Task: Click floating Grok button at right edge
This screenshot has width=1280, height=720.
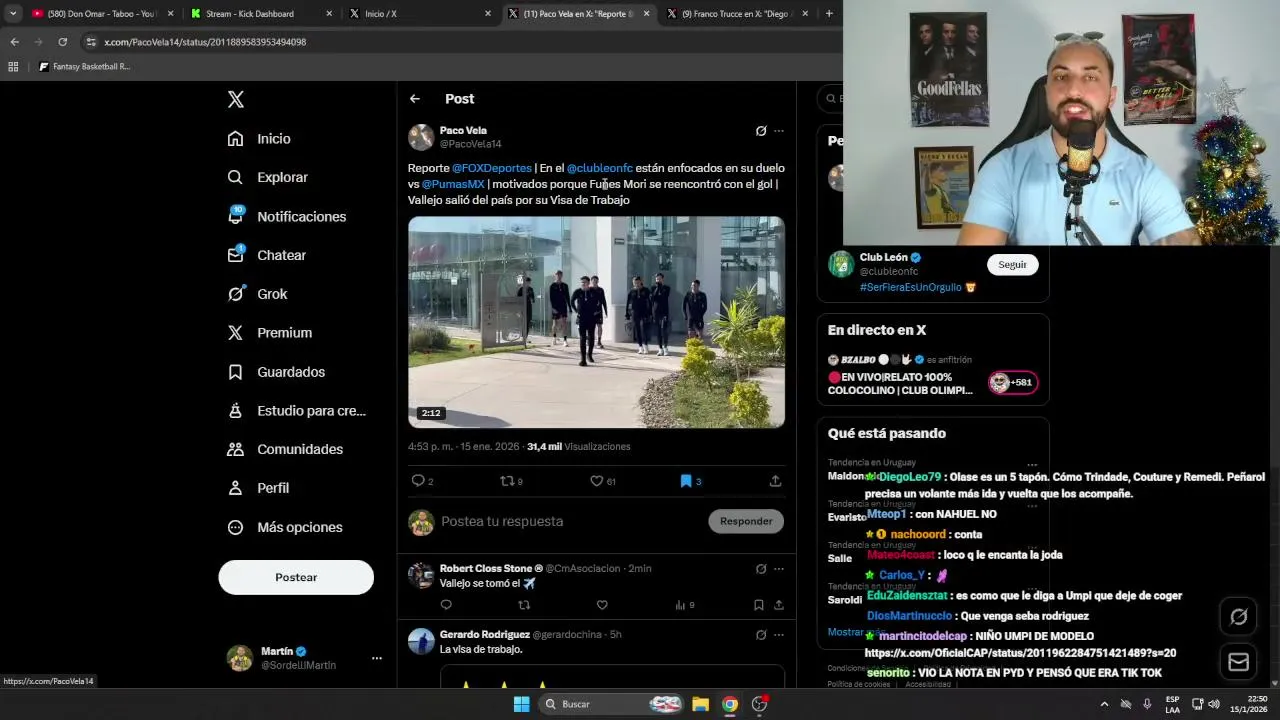Action: [1238, 617]
